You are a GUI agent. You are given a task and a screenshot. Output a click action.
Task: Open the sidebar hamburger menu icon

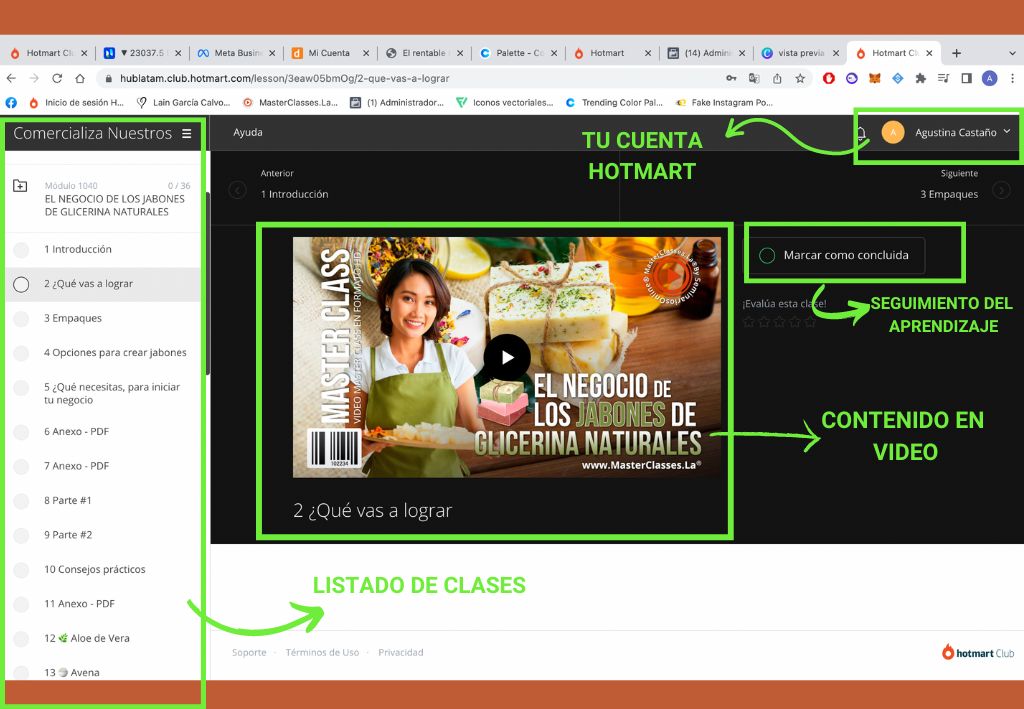point(186,133)
